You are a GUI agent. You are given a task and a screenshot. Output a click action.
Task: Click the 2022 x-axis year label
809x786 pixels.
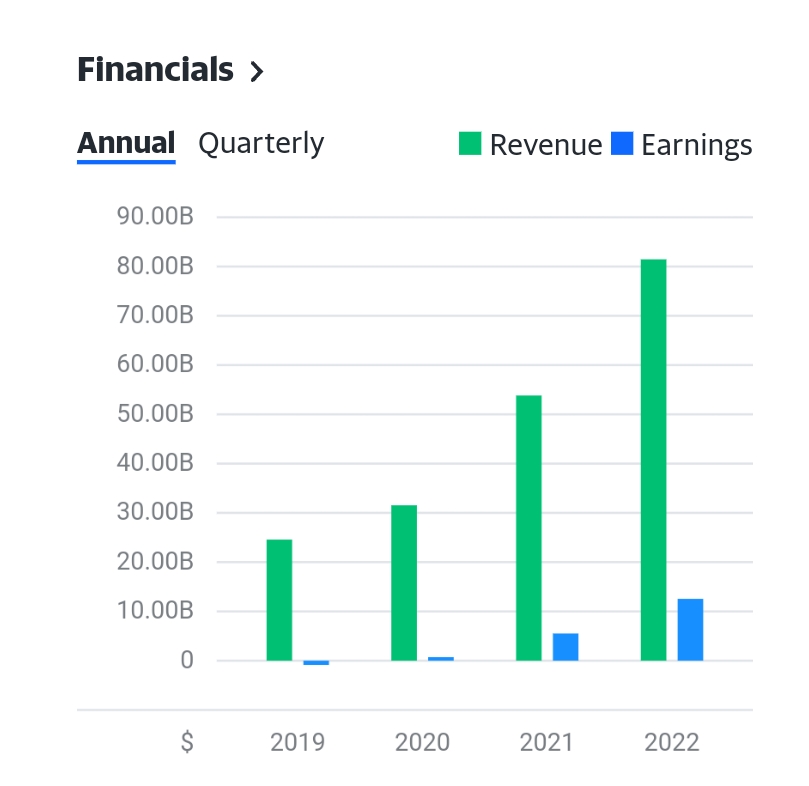tap(672, 742)
